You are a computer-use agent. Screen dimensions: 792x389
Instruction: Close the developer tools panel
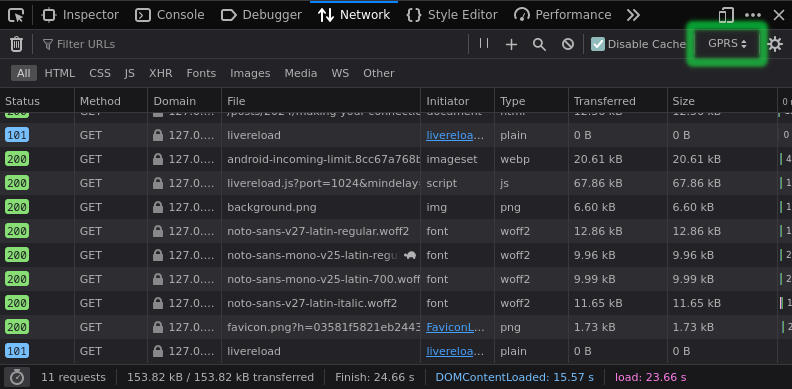coord(778,15)
